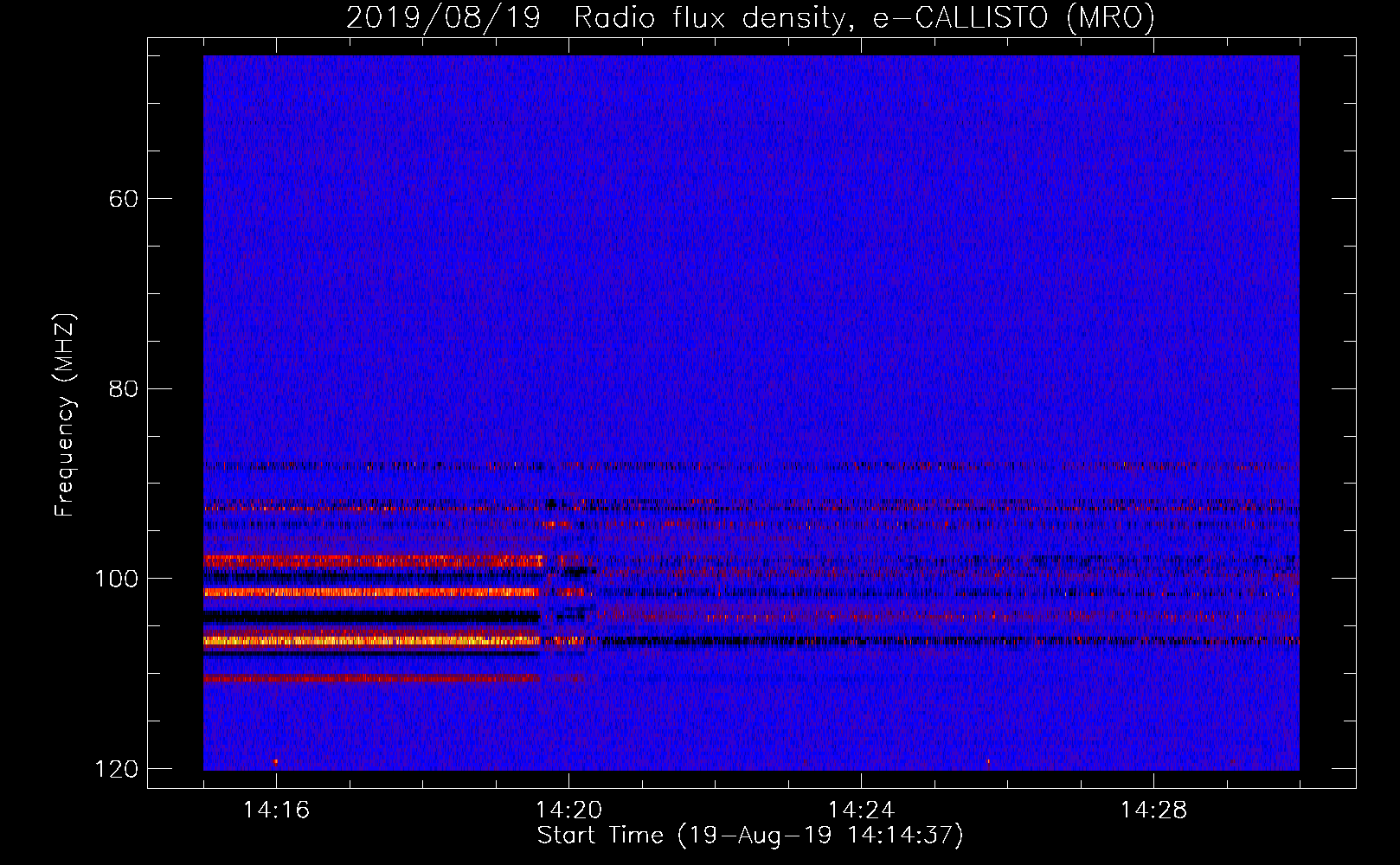Click the 60 frequency tick label
Viewport: 1400px width, 865px height.
click(x=123, y=199)
